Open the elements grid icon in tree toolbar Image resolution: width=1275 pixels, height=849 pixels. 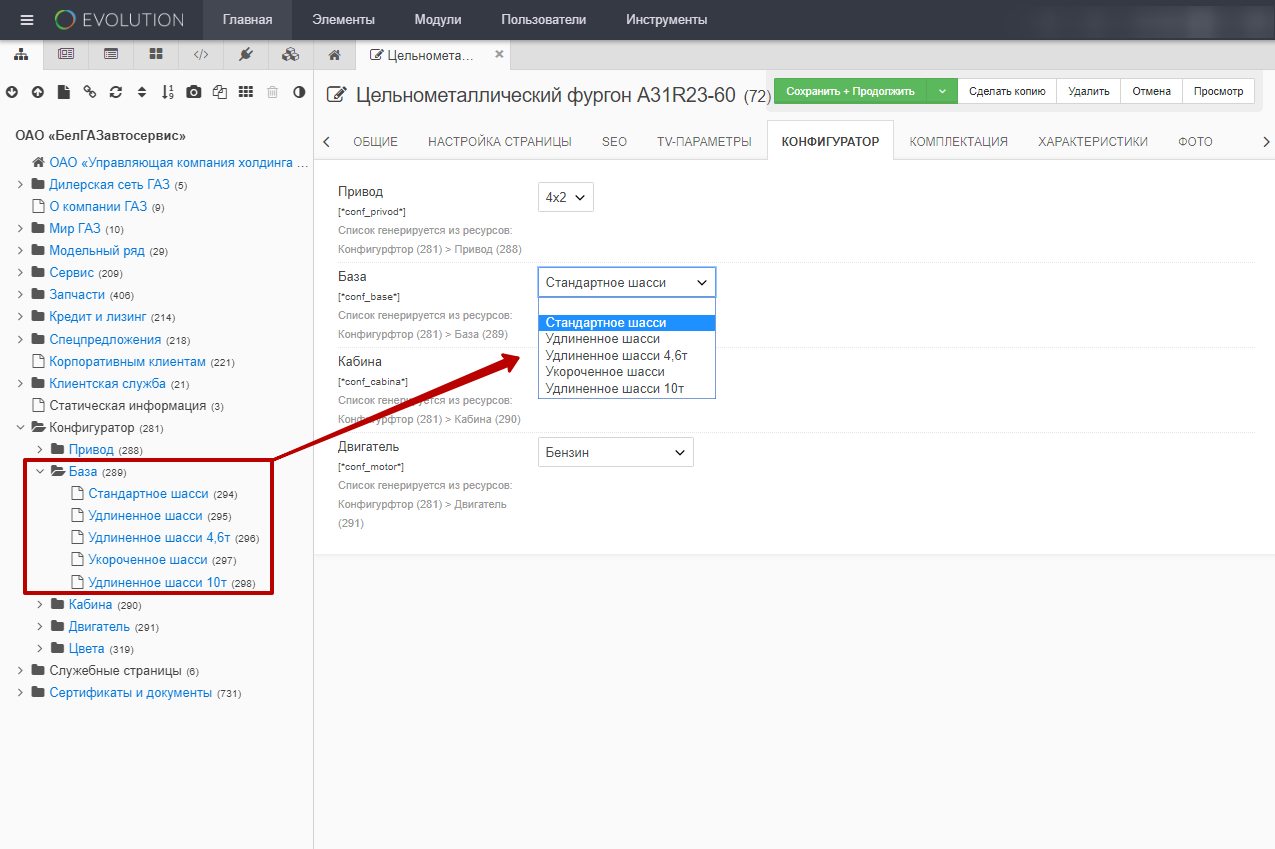click(246, 92)
